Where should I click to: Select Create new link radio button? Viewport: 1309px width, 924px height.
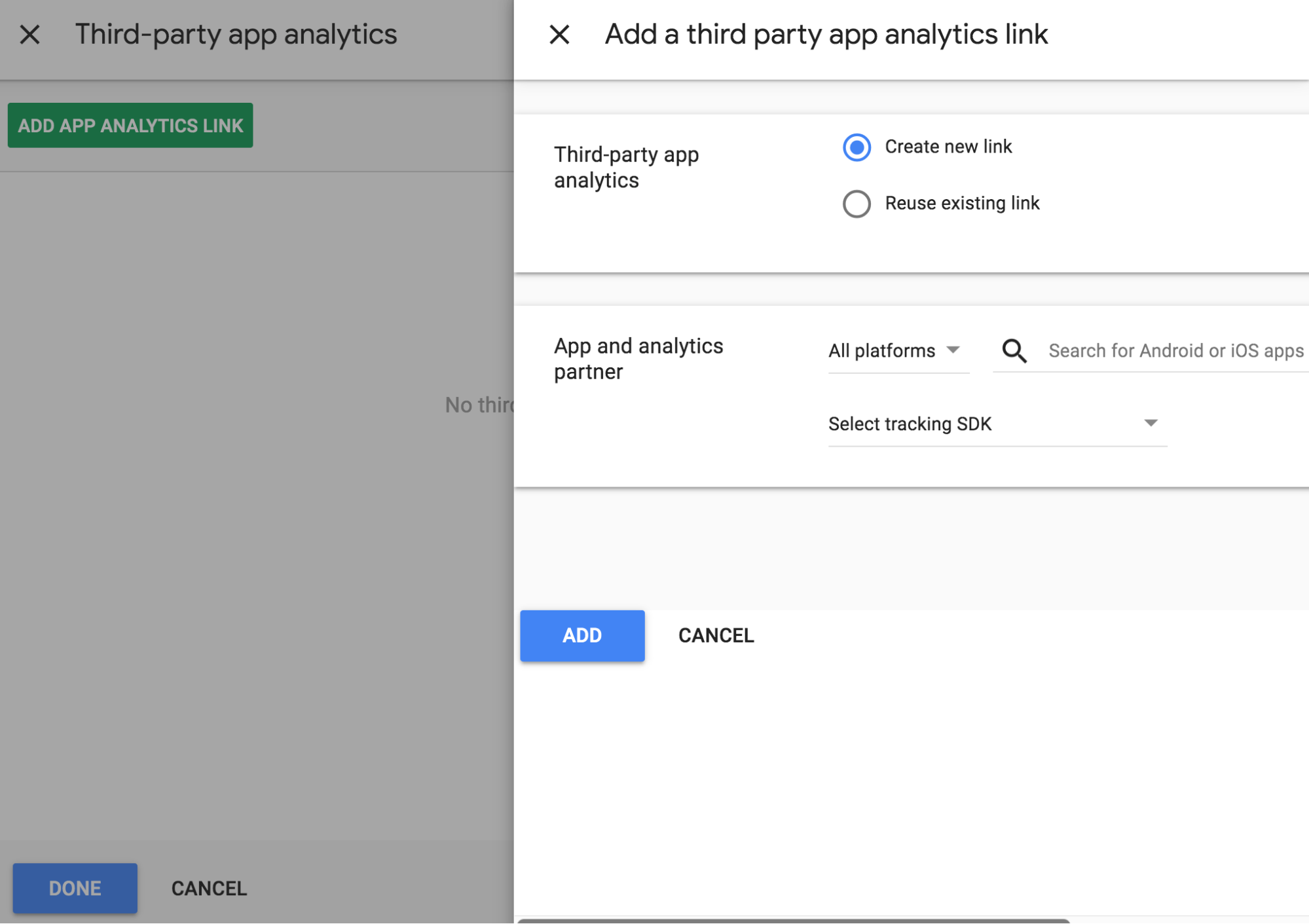coord(857,147)
